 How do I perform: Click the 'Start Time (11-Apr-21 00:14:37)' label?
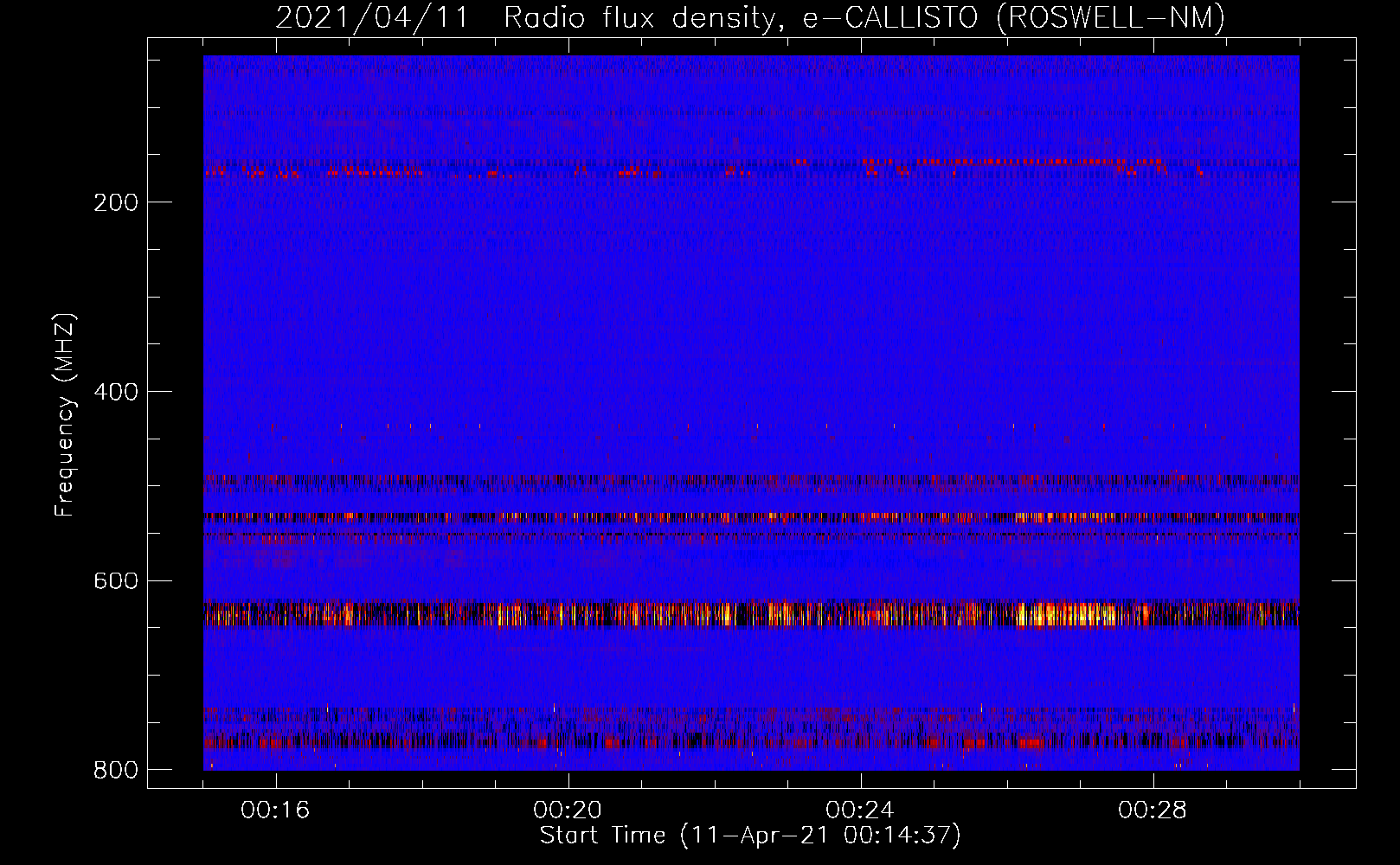(x=750, y=836)
